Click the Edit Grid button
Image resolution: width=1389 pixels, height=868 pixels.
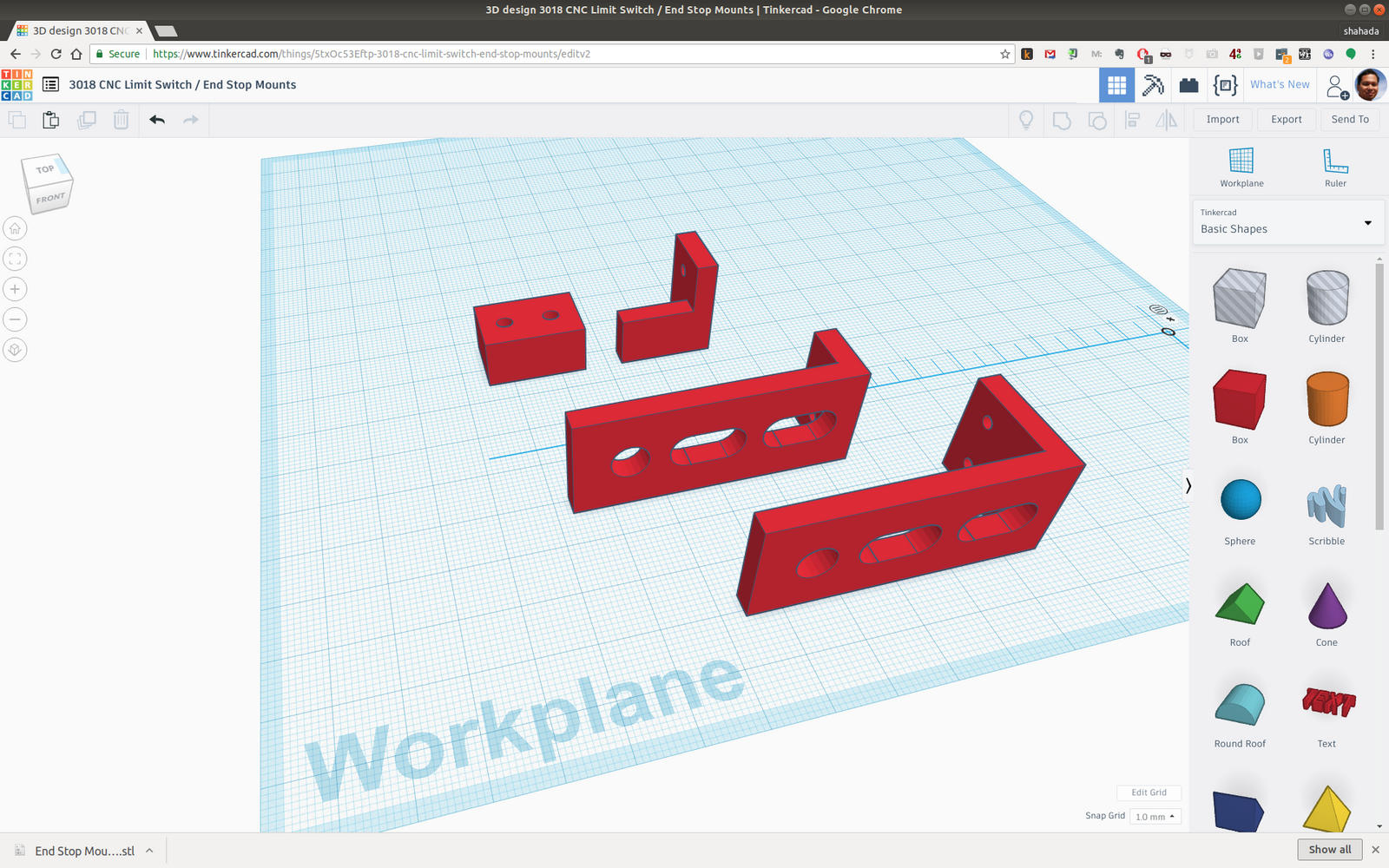[x=1149, y=792]
